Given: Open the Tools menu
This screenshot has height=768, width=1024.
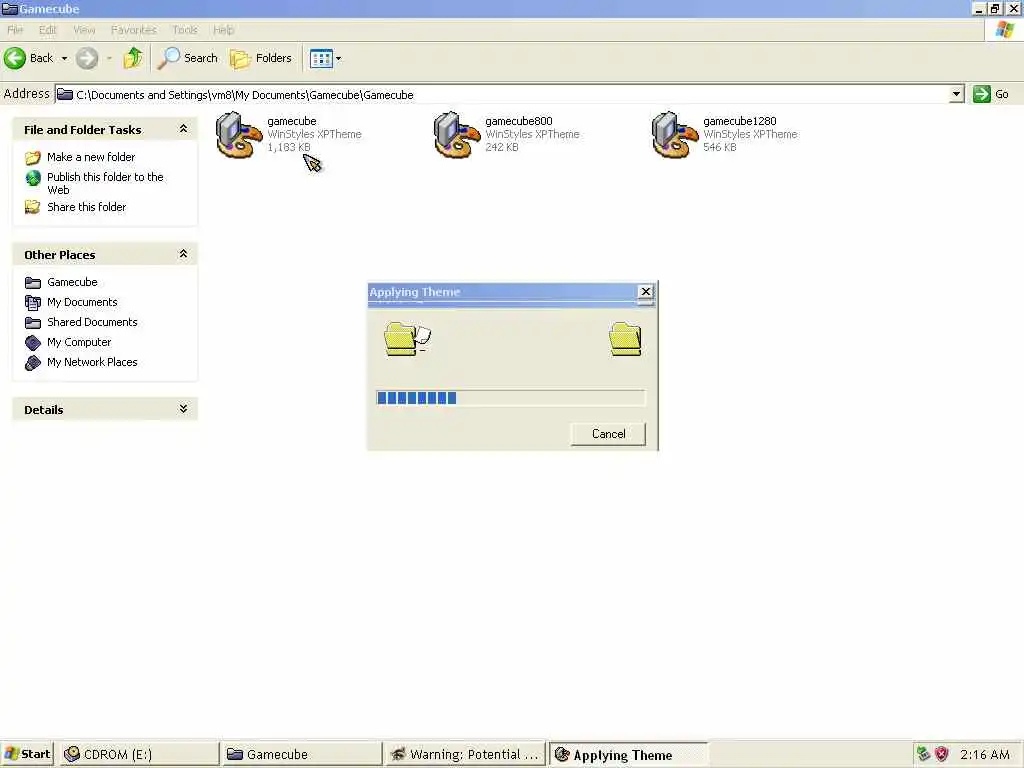Looking at the screenshot, I should click(185, 30).
